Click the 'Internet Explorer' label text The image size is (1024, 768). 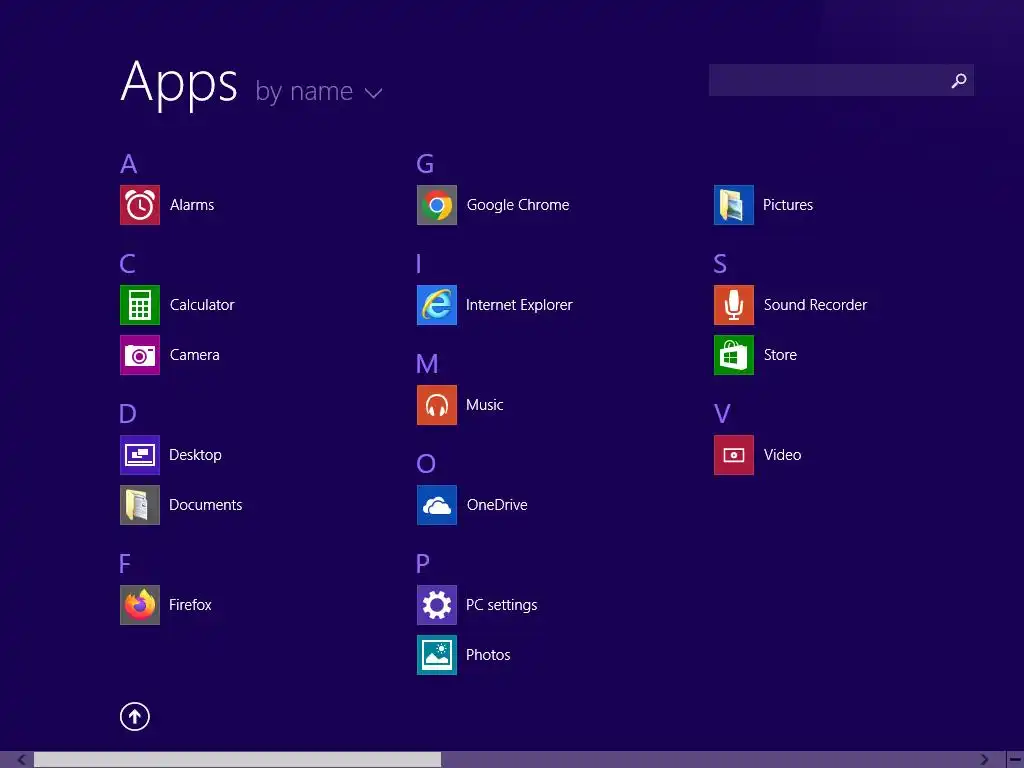click(x=519, y=305)
